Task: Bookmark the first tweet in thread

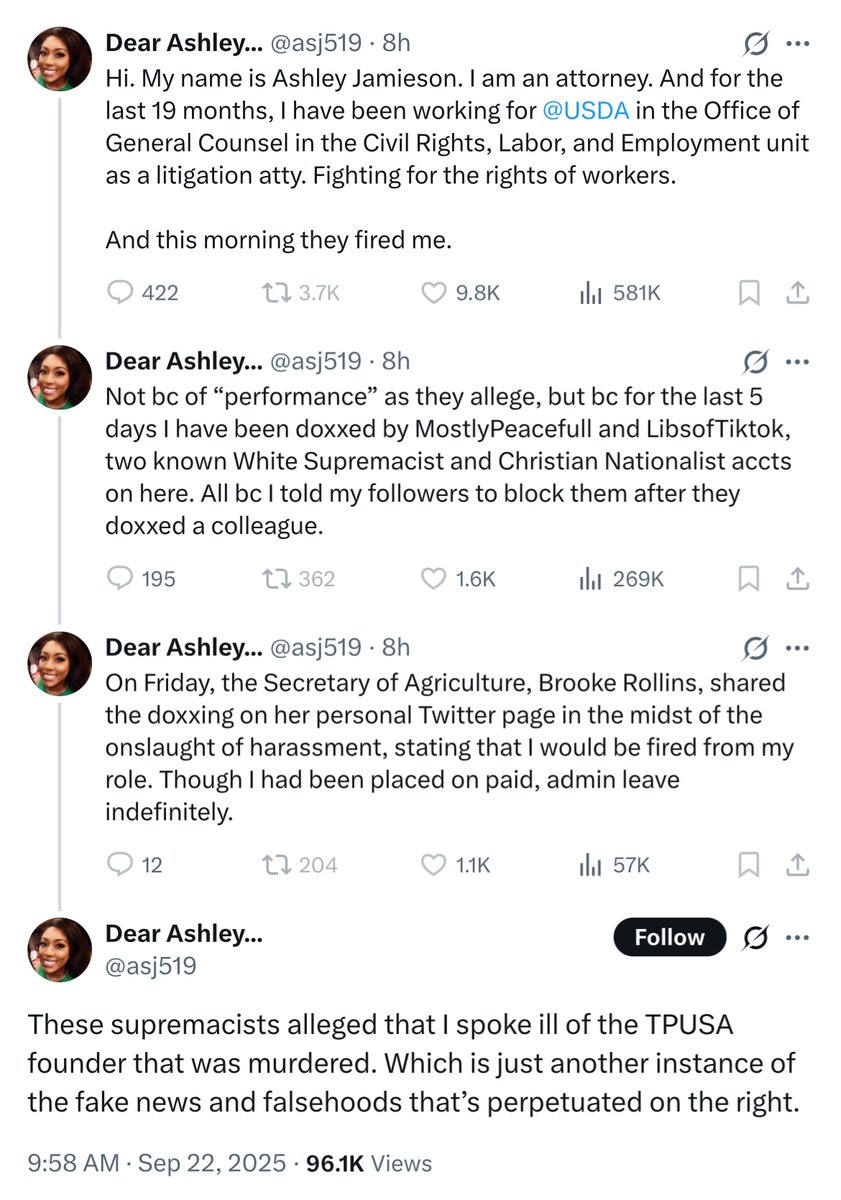Action: [x=748, y=292]
